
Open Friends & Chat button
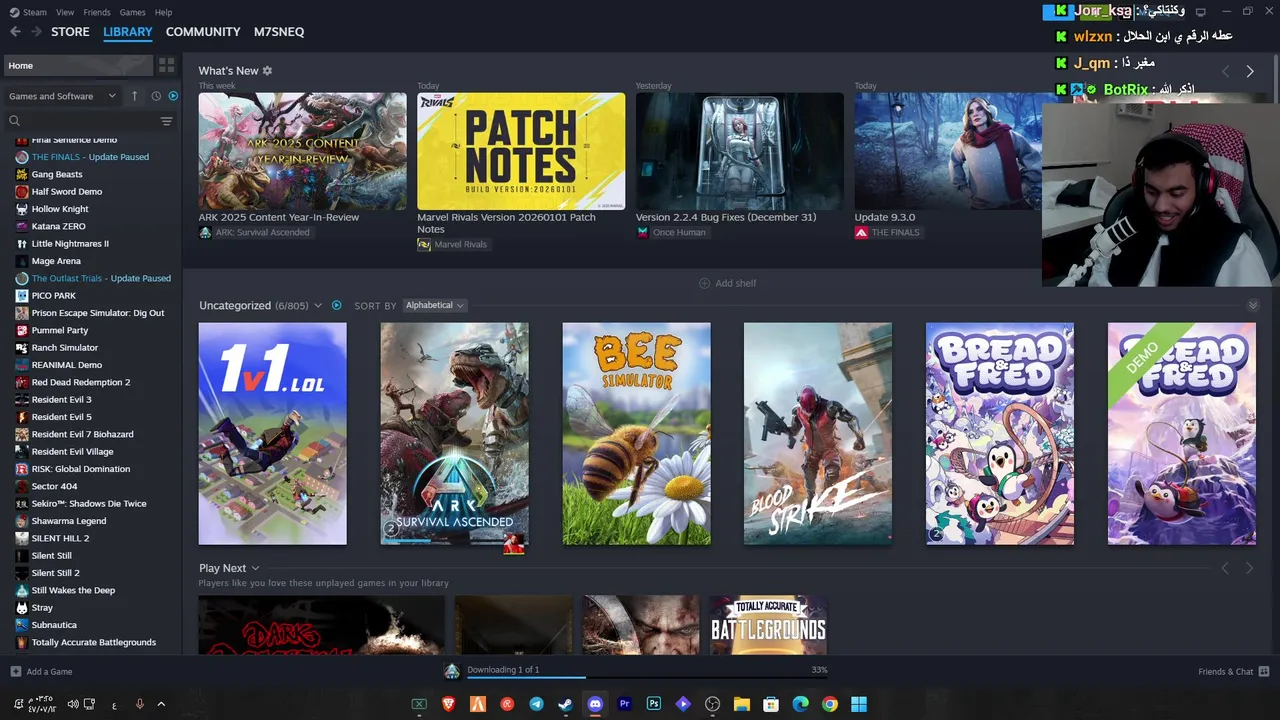coord(1233,672)
